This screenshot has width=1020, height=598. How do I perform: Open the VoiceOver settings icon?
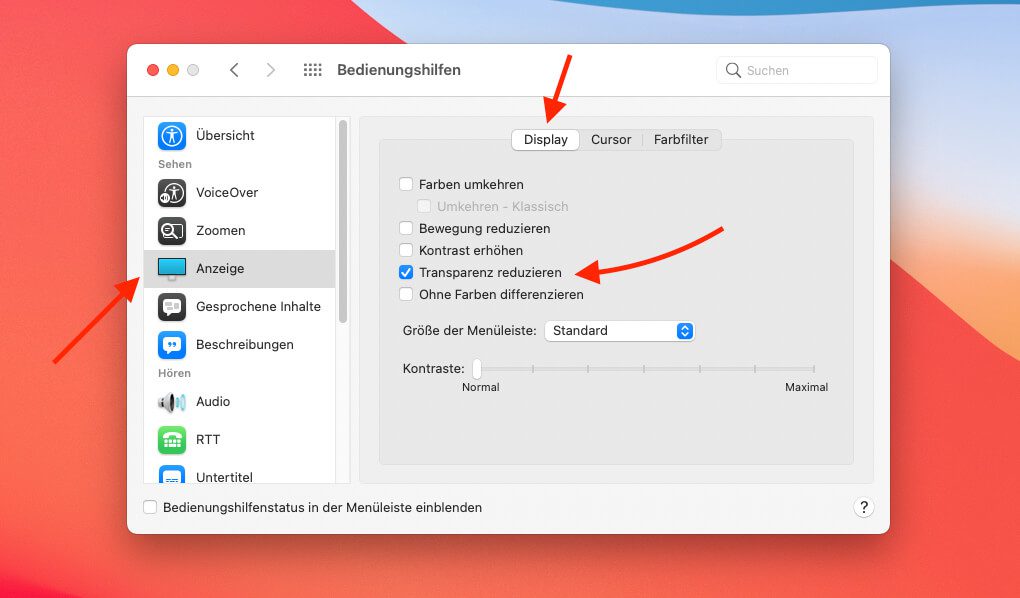pyautogui.click(x=172, y=193)
